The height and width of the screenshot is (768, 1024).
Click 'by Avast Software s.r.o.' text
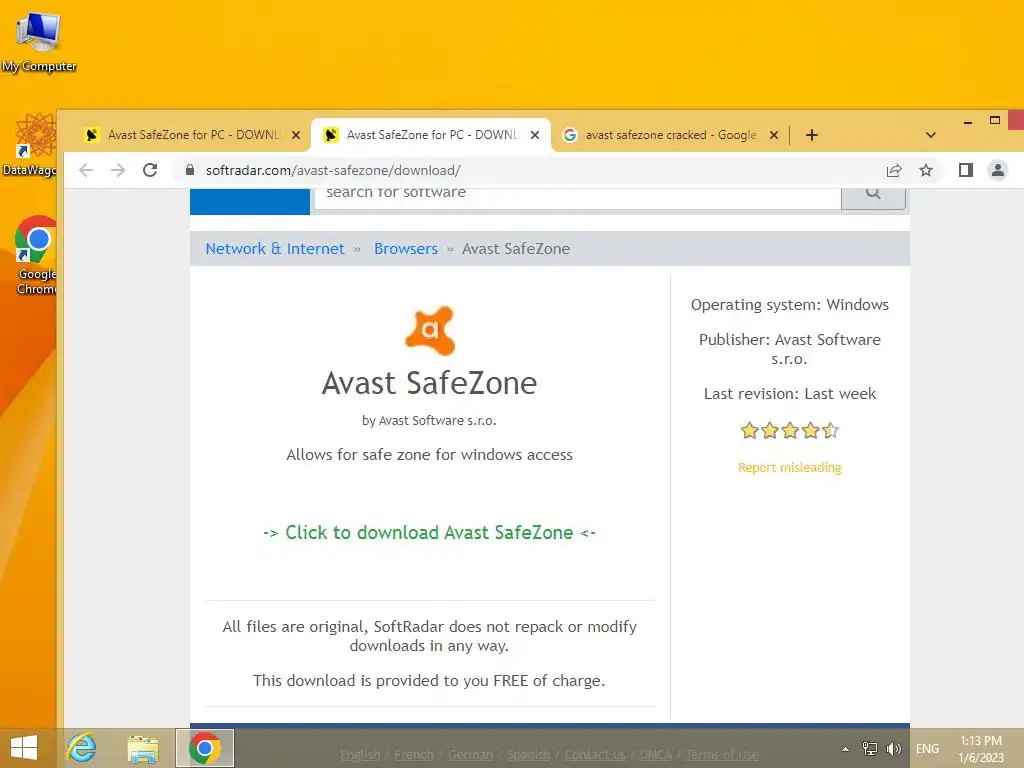coord(429,421)
